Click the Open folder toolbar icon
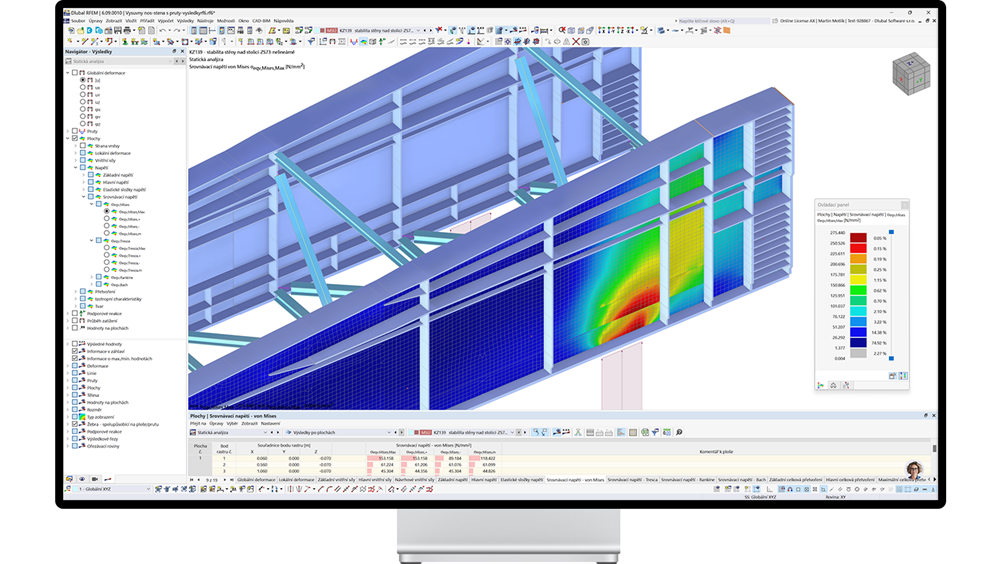The height and width of the screenshot is (564, 1000). pos(80,30)
